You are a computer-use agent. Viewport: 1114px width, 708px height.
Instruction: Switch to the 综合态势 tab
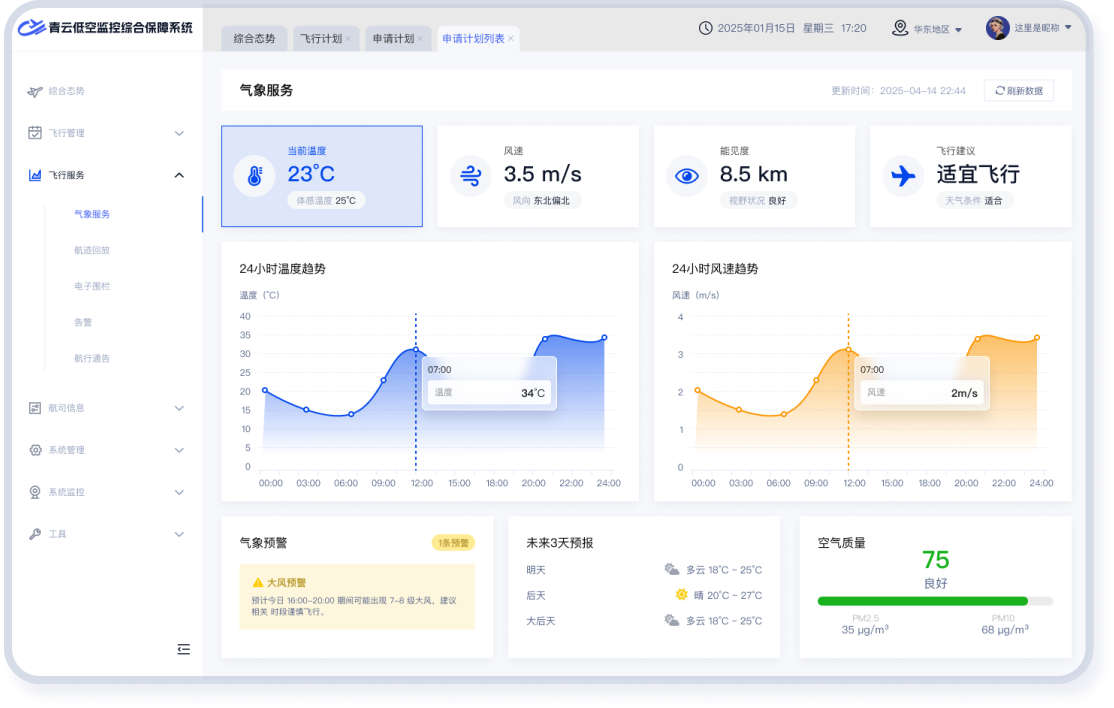tap(253, 39)
